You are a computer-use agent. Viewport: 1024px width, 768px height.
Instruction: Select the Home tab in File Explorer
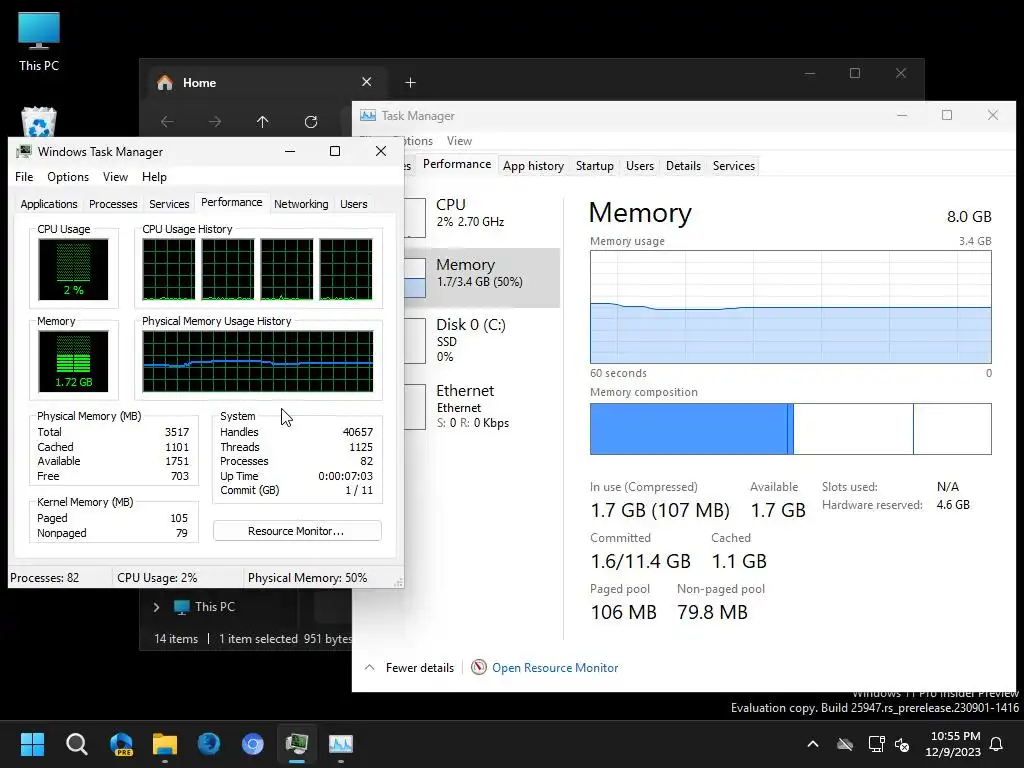click(x=266, y=83)
